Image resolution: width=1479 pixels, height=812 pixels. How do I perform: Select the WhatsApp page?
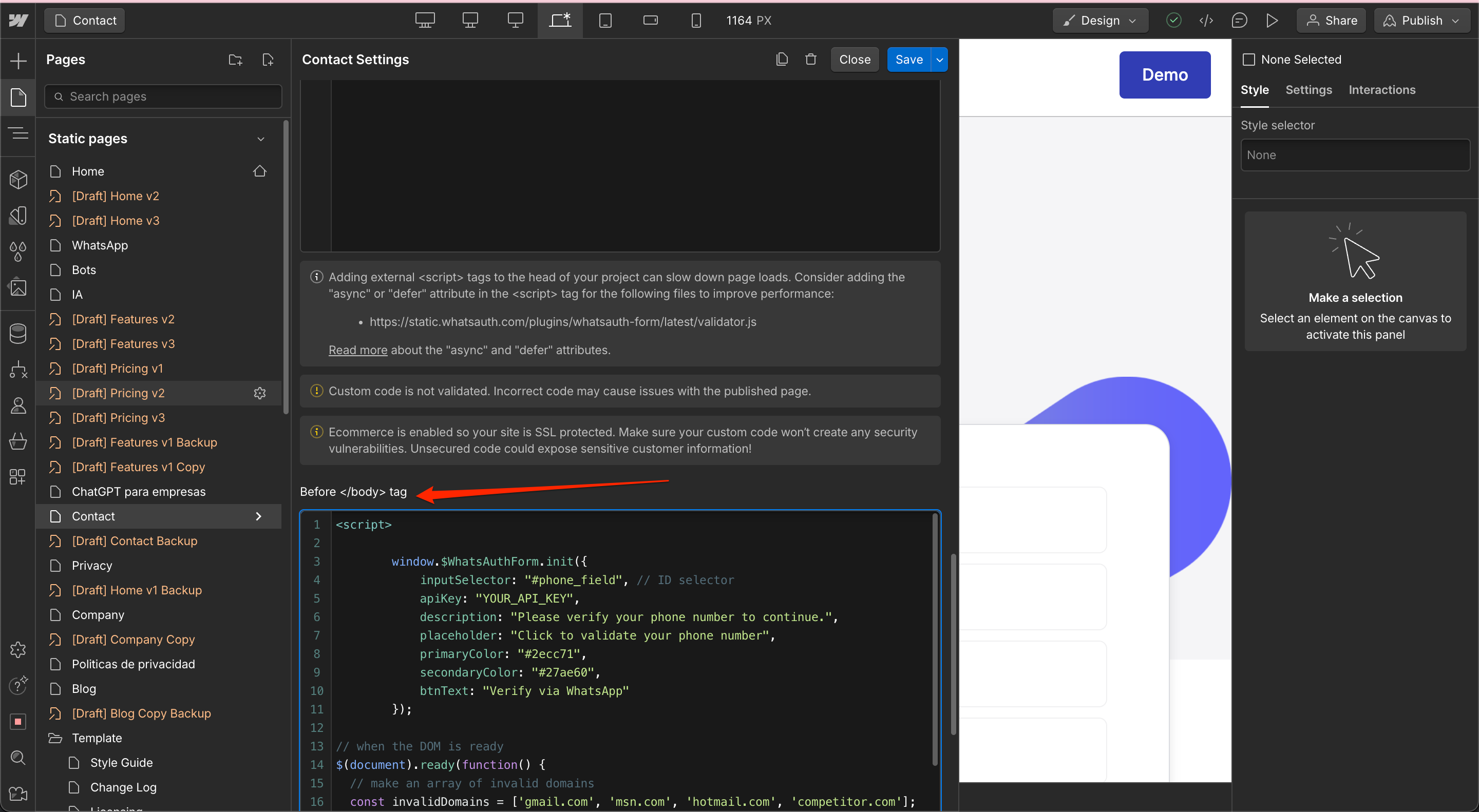pos(159,245)
